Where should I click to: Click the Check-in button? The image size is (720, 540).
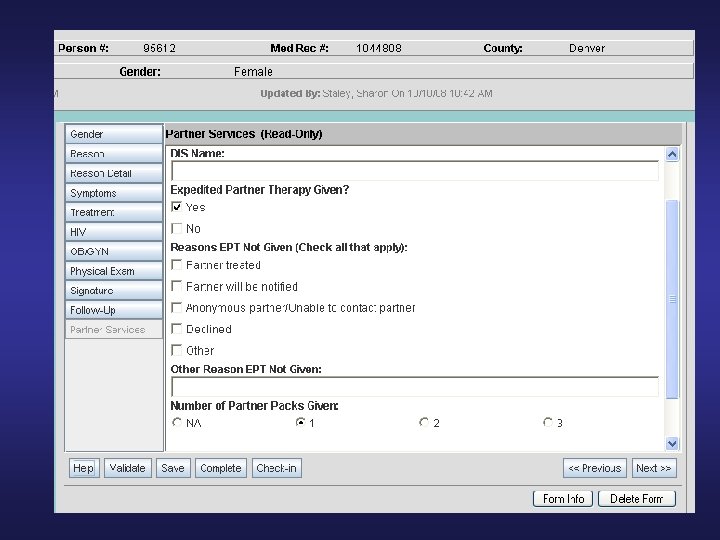276,468
